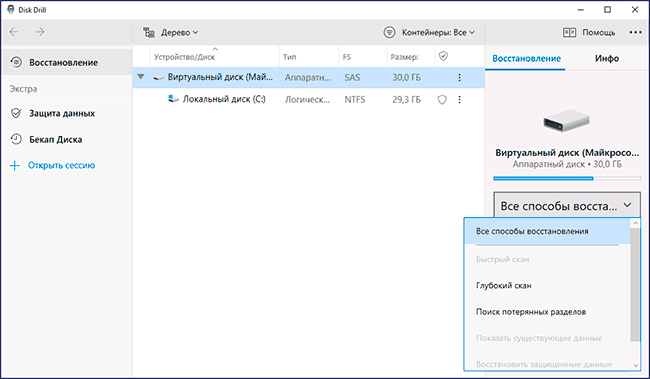Open the Дерево view dropdown
Image resolution: width=650 pixels, height=379 pixels.
coord(179,32)
